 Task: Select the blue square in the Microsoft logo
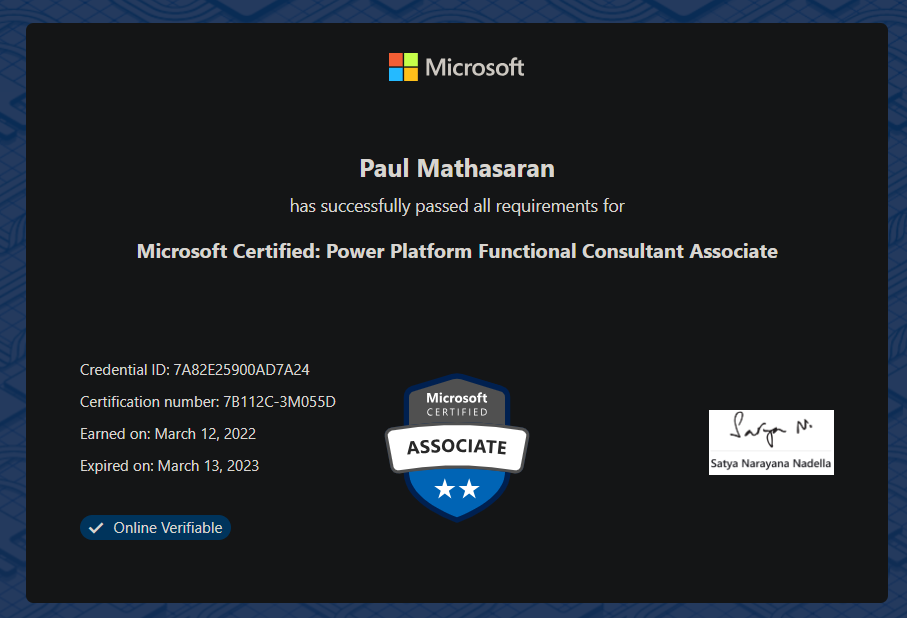393,72
